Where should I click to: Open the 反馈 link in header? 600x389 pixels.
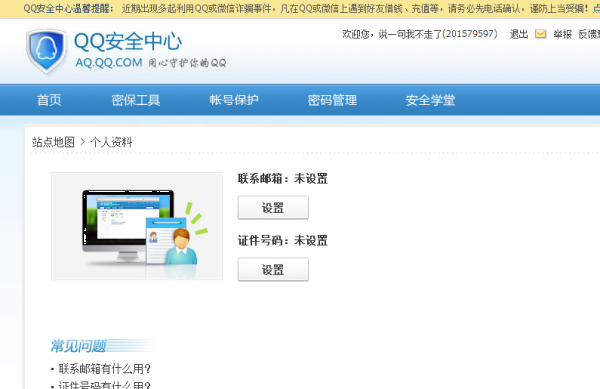(589, 34)
